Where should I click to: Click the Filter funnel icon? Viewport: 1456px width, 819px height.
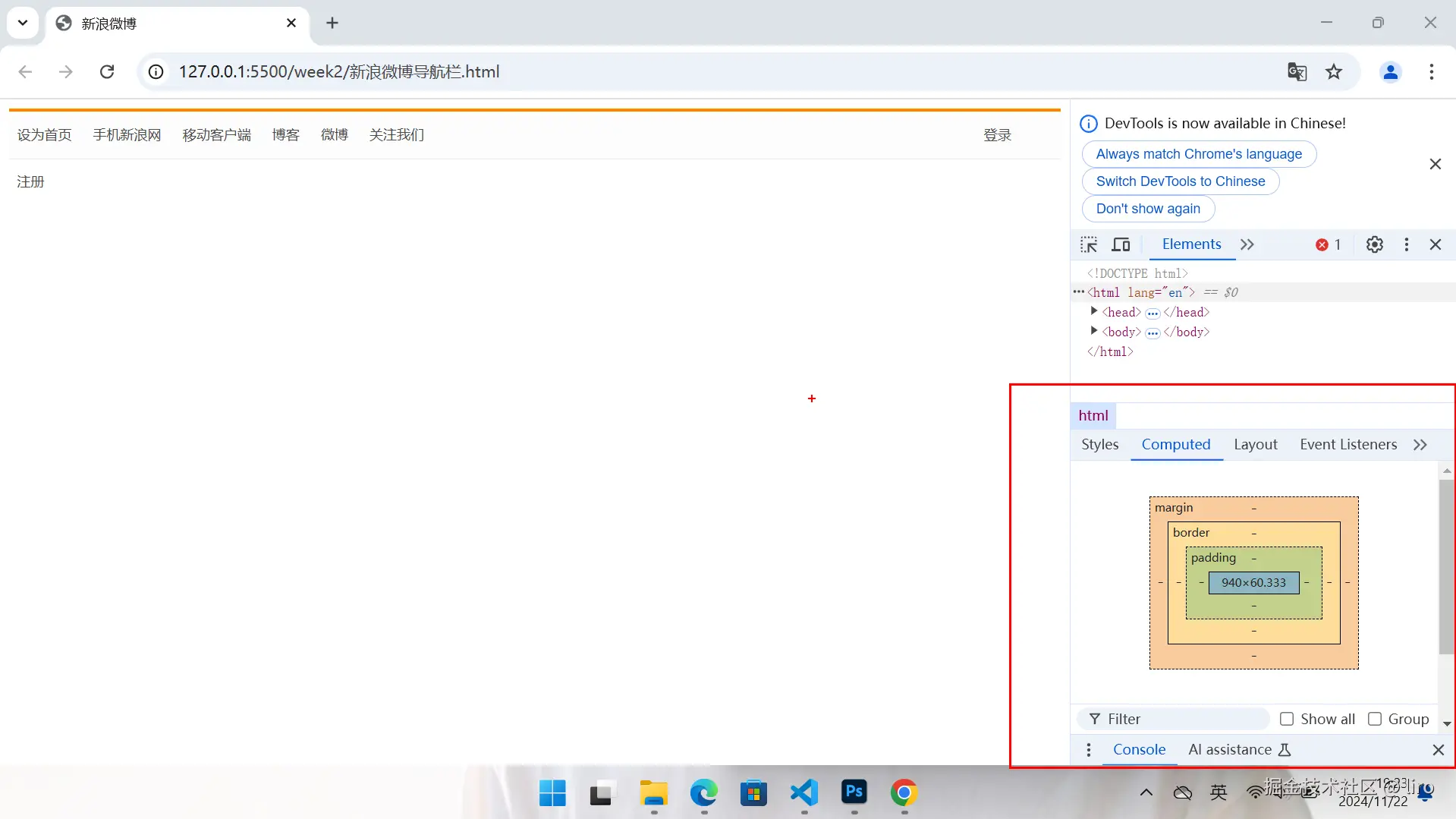click(x=1094, y=719)
